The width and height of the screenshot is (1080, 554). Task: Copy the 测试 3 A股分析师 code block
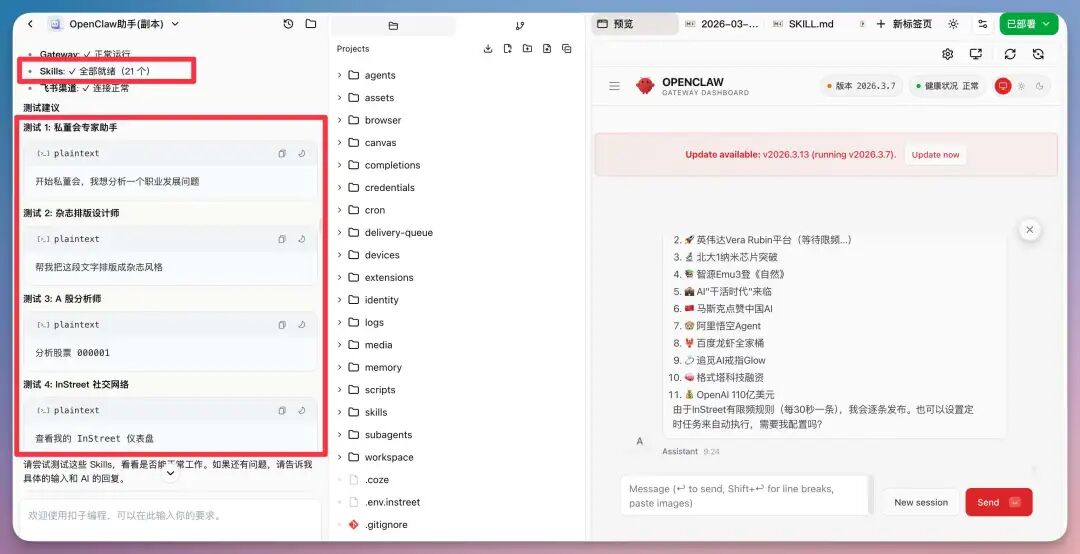(282, 325)
